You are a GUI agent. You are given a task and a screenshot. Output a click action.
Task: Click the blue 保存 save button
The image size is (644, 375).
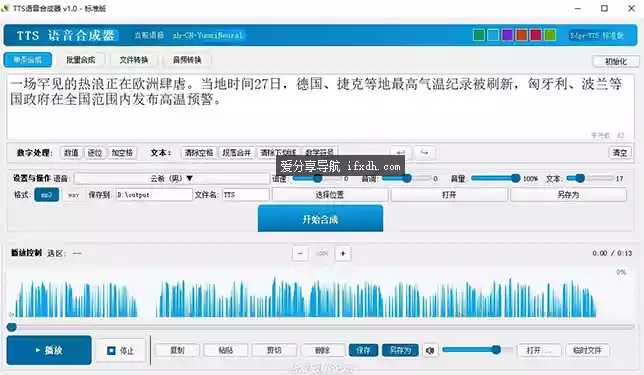(x=363, y=350)
